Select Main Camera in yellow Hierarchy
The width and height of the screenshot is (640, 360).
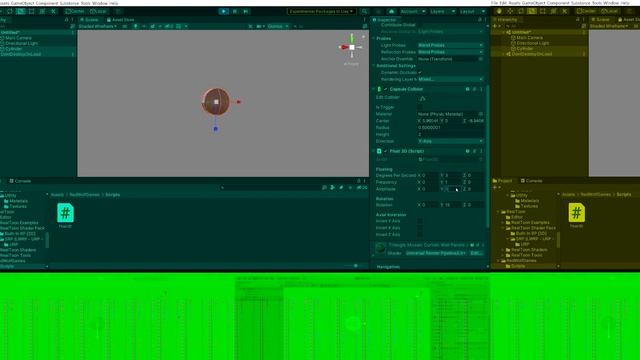[529, 38]
